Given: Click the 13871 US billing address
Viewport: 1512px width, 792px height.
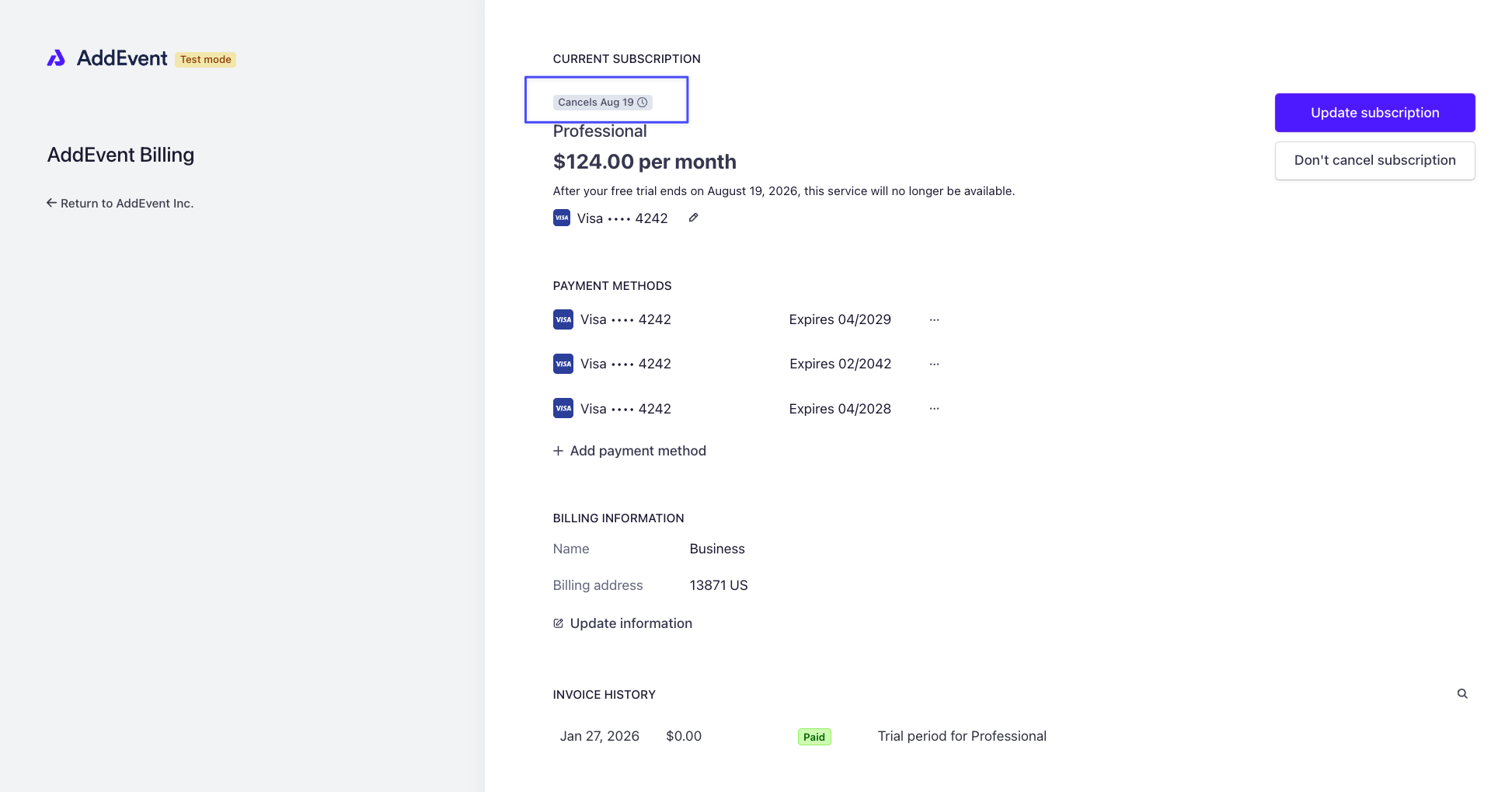Looking at the screenshot, I should (719, 585).
